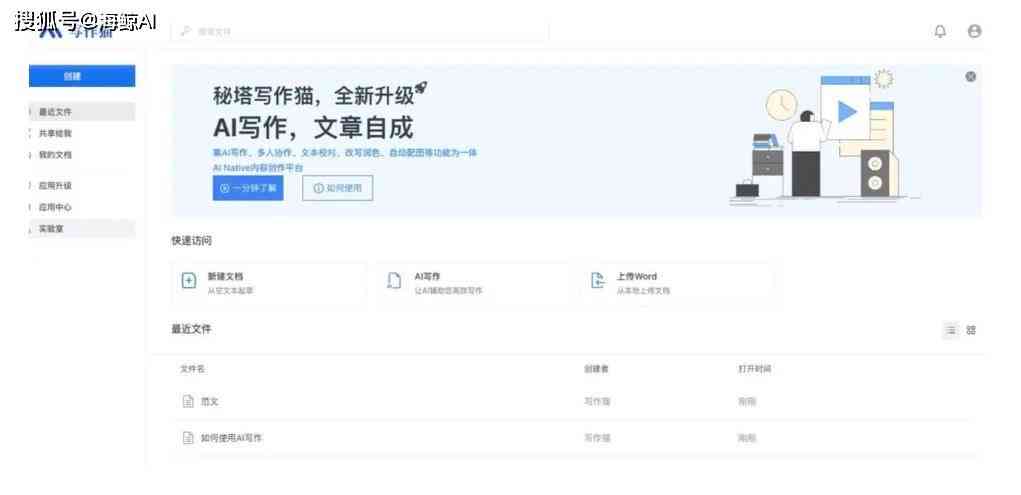Image resolution: width=1021 pixels, height=495 pixels.
Task: Click the document icon beside 如何使用AI写作
Action: click(x=188, y=438)
